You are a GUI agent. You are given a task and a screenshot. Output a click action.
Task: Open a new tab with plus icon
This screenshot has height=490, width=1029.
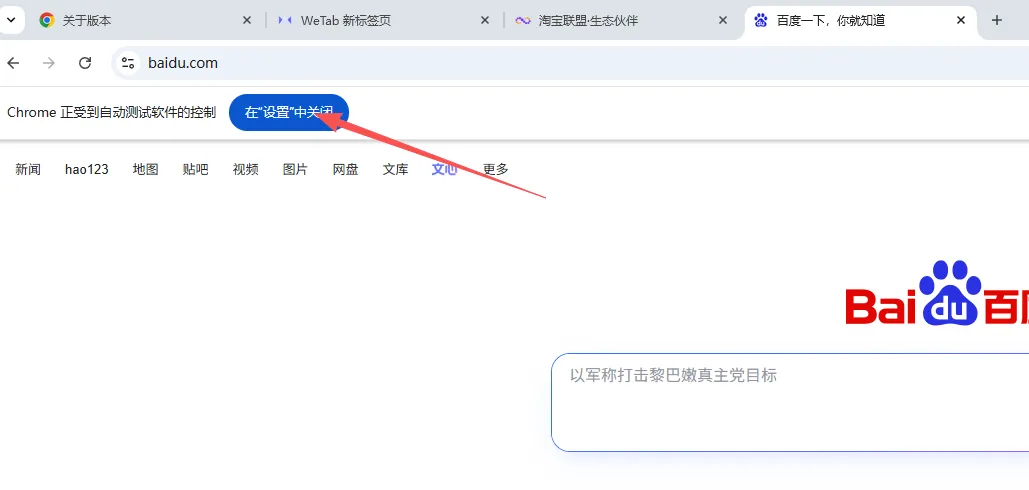point(997,20)
